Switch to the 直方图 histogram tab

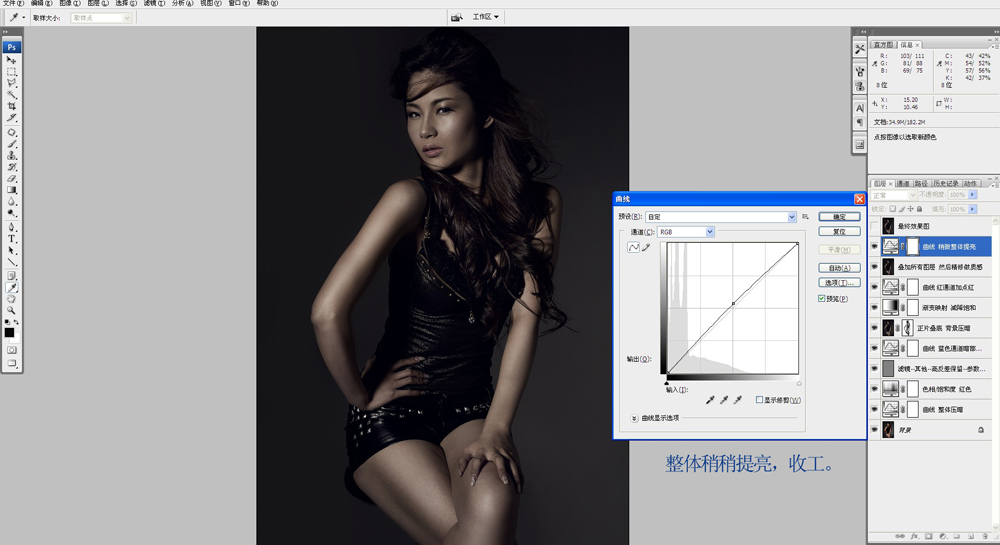pos(883,45)
